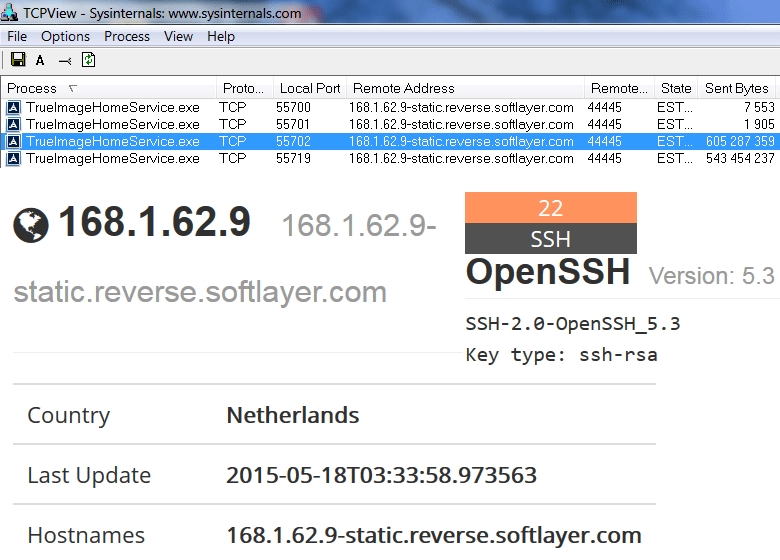
Task: Click the icon of the port 55701 process
Action: tap(13, 124)
